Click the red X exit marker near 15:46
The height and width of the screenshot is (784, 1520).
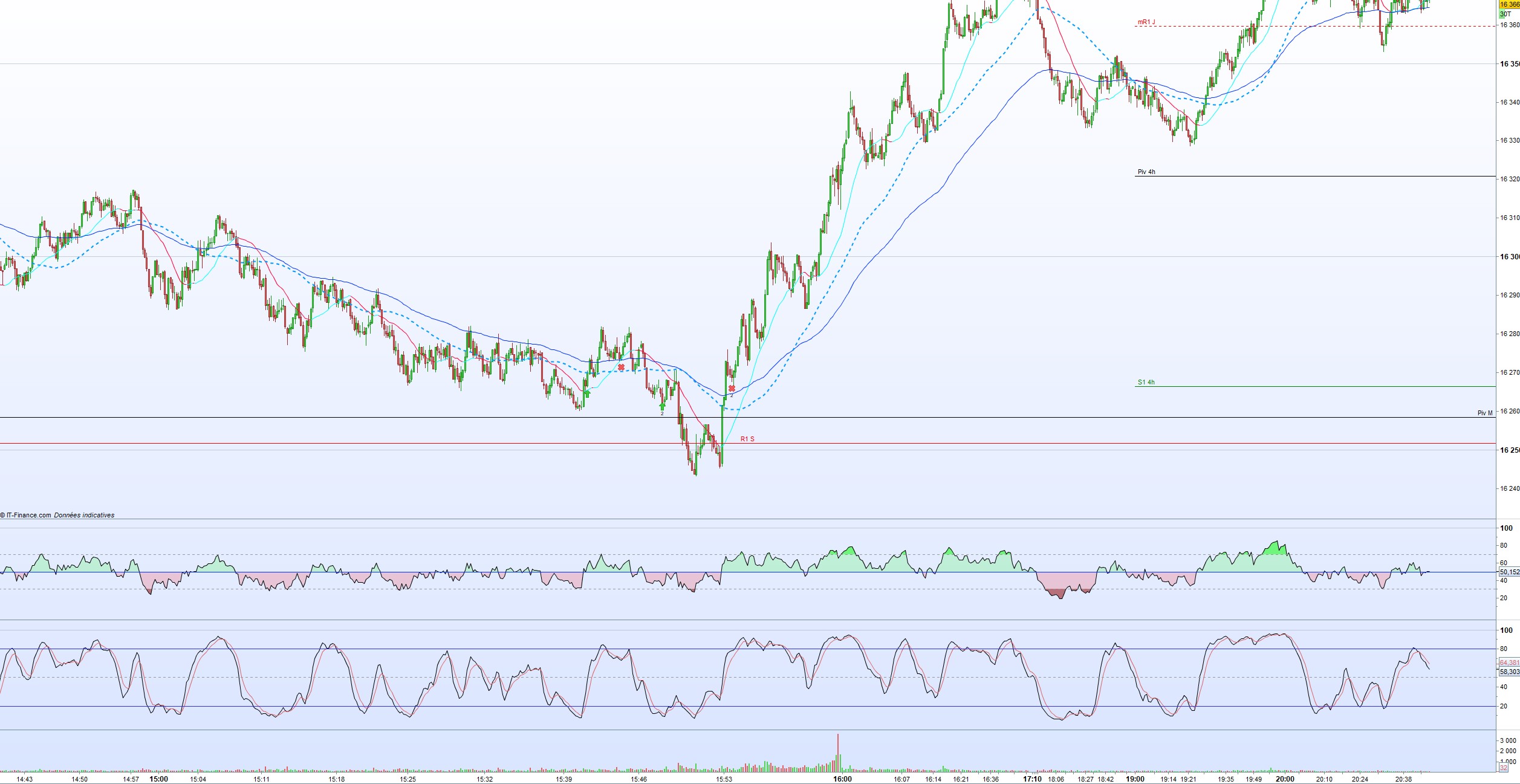point(621,367)
